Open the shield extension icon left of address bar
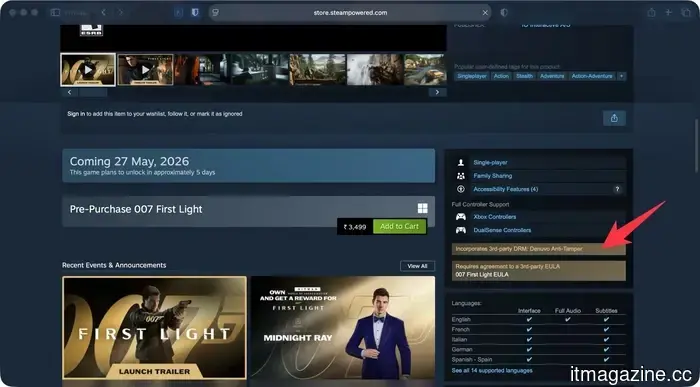700x387 pixels. [x=195, y=12]
